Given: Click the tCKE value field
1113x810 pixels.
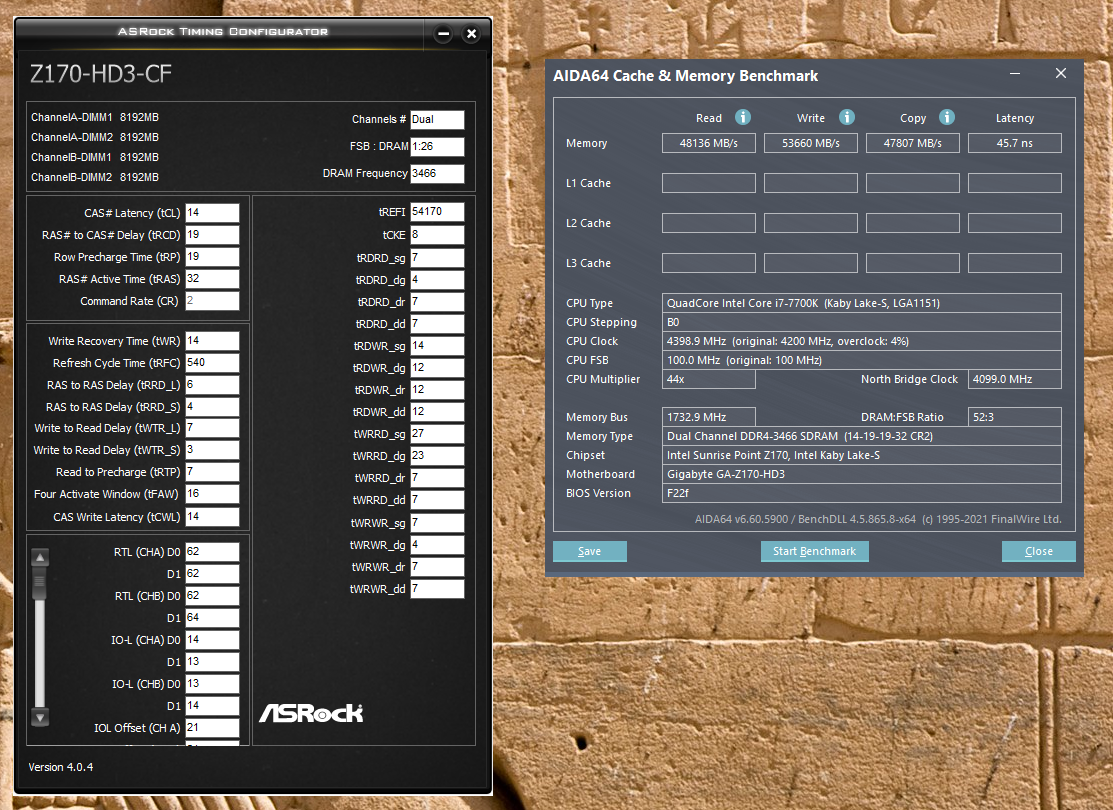Looking at the screenshot, I should (437, 235).
